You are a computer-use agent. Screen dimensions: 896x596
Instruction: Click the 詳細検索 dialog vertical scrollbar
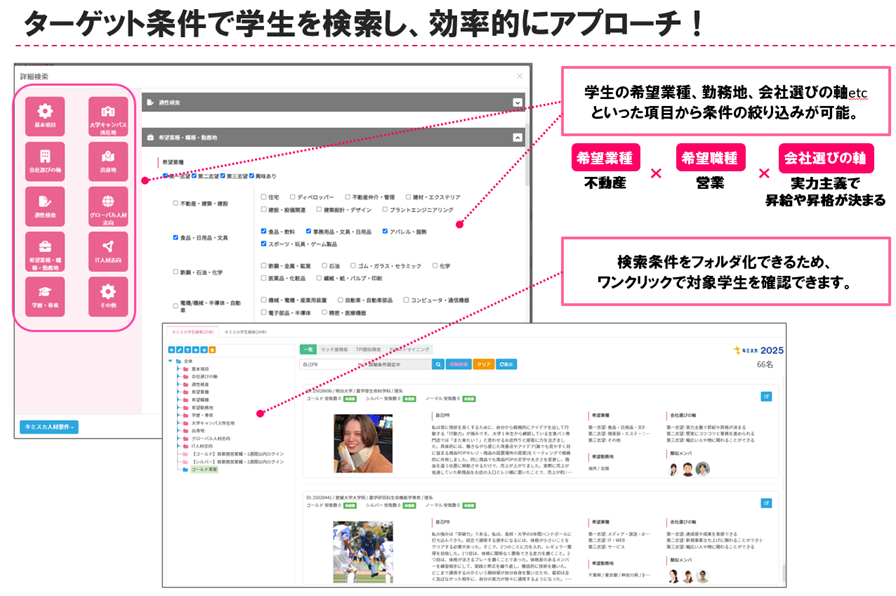tap(527, 156)
